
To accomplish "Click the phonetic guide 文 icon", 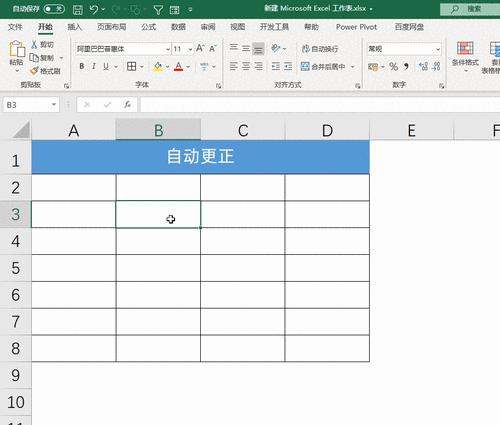I will pos(204,66).
